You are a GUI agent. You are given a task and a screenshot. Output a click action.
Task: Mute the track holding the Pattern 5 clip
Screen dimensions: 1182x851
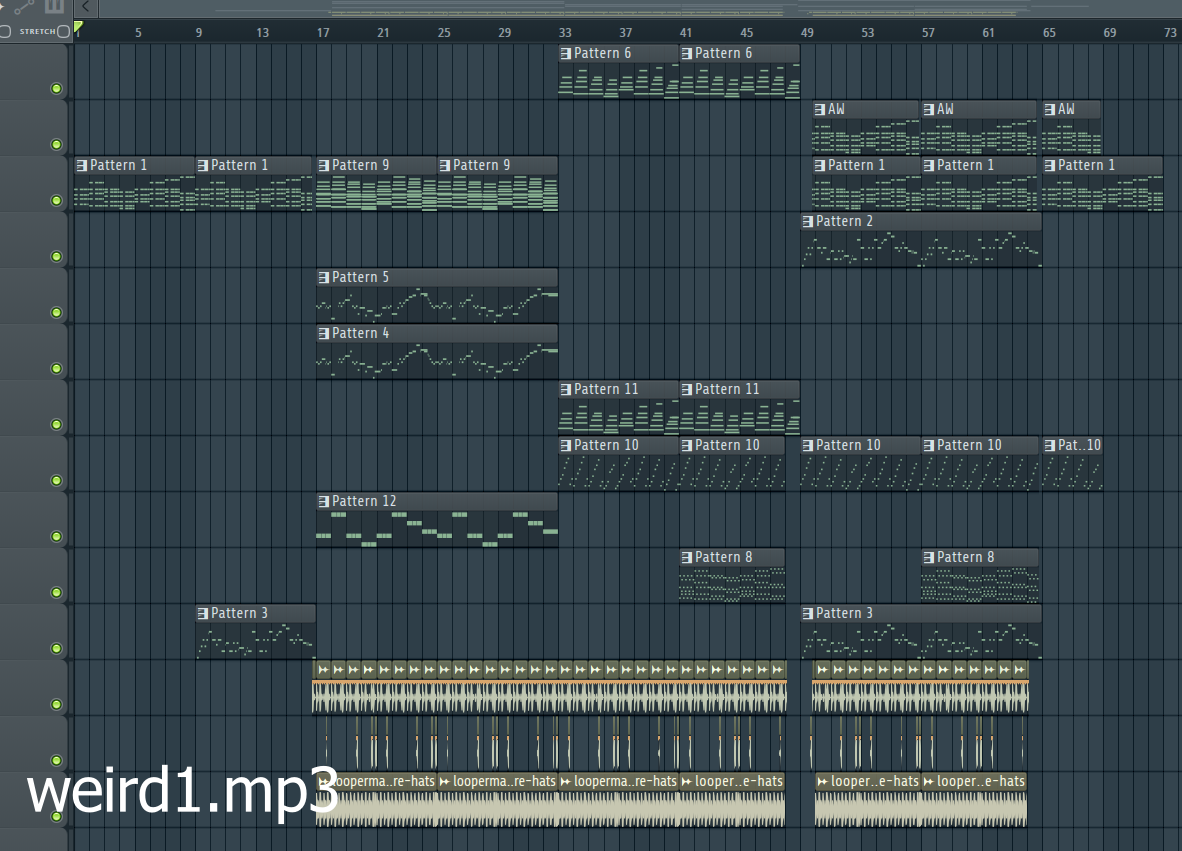(57, 312)
